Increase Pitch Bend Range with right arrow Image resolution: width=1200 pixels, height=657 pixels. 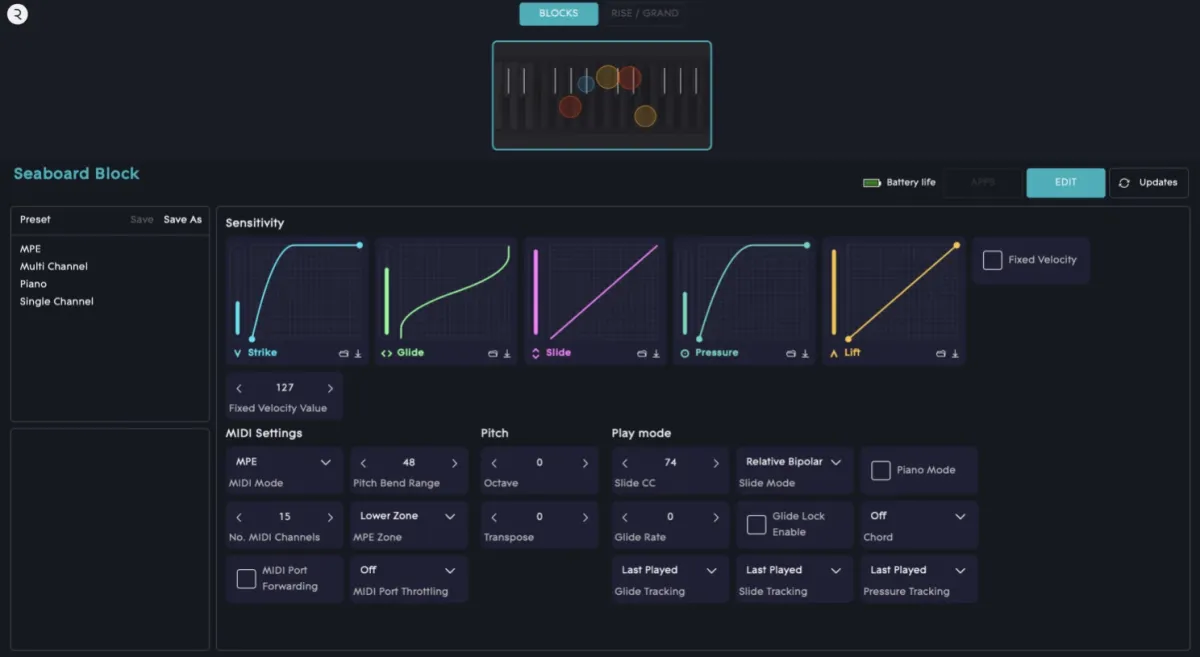455,463
